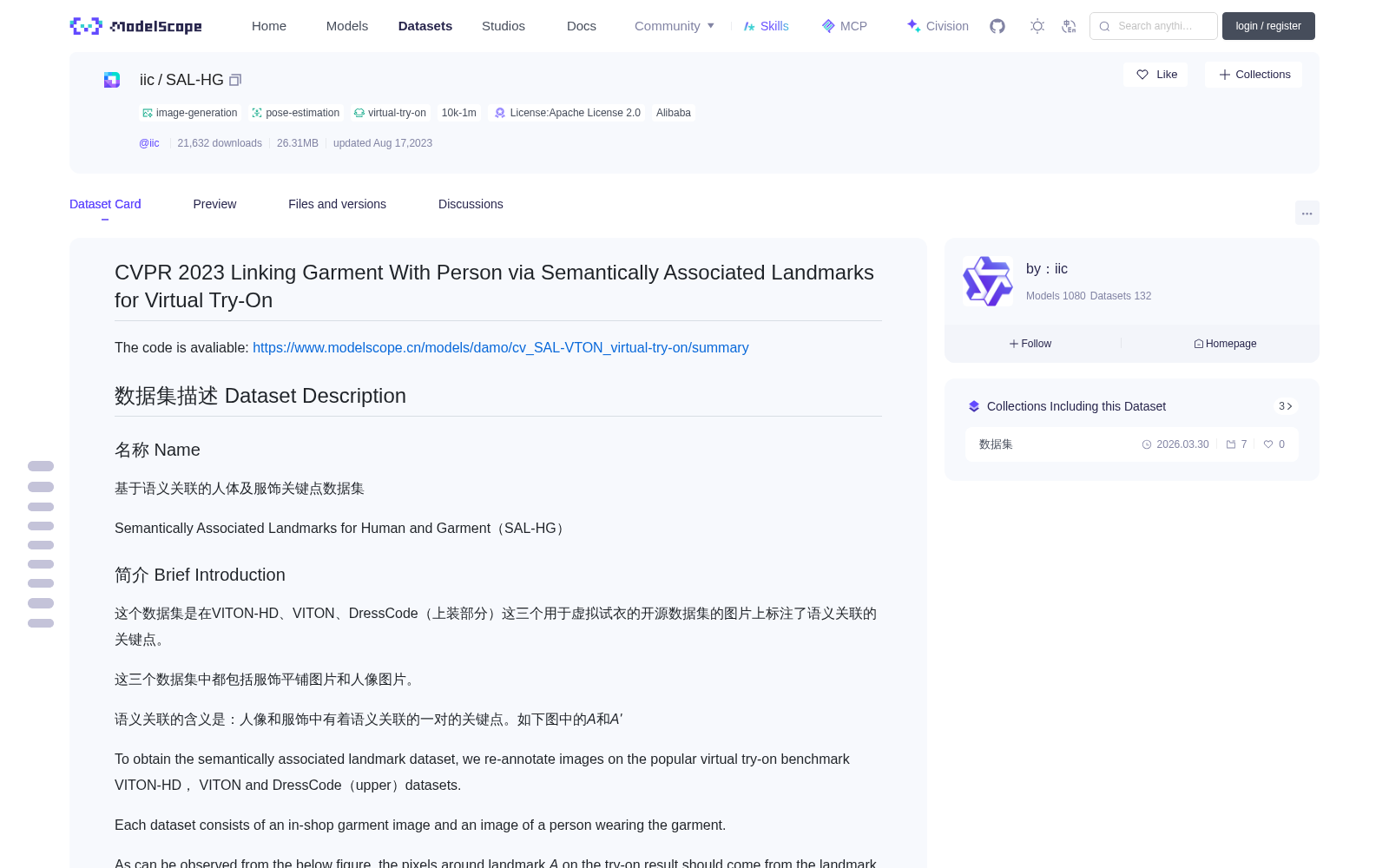
Task: Open the SAL-VTON model code link
Action: pyautogui.click(x=501, y=347)
